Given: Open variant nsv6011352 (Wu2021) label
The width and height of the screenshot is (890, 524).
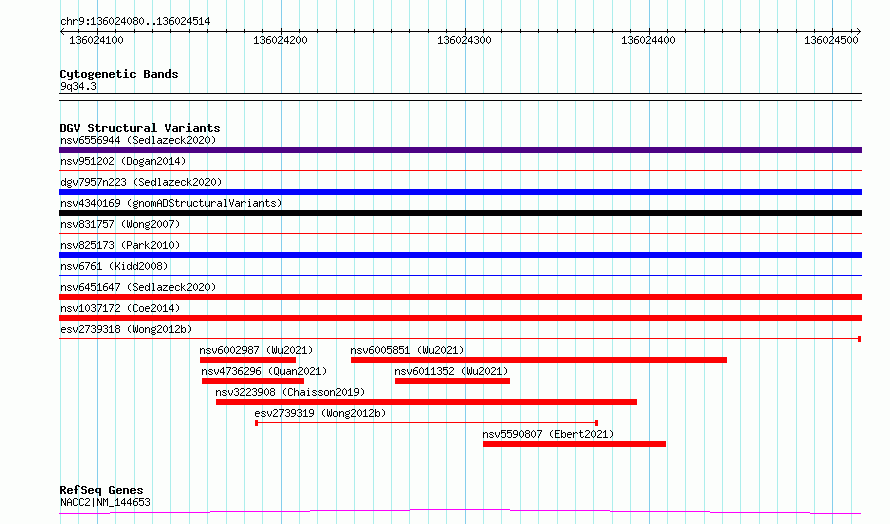Looking at the screenshot, I should (451, 371).
